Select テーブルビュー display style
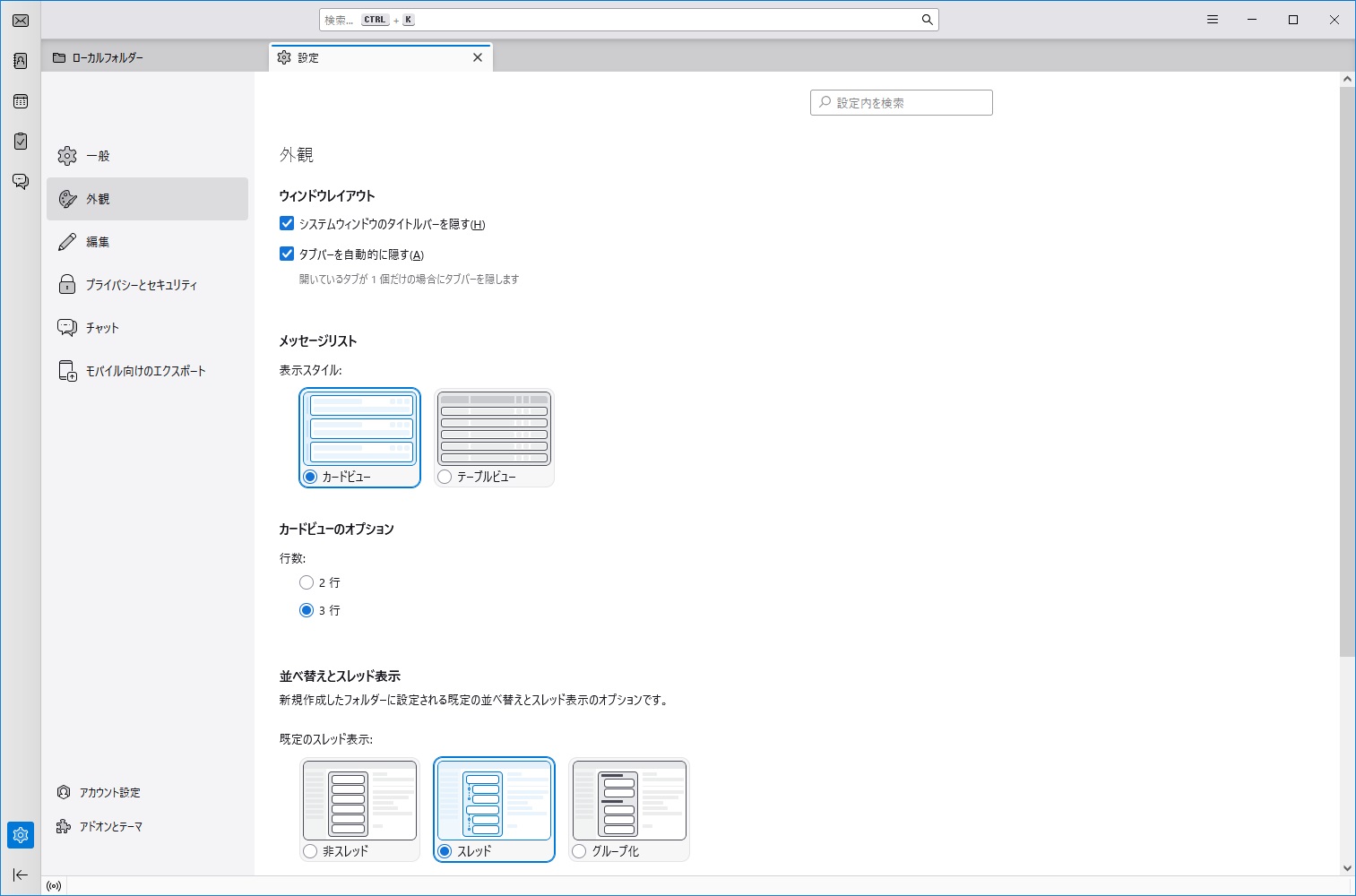1356x896 pixels. (445, 477)
